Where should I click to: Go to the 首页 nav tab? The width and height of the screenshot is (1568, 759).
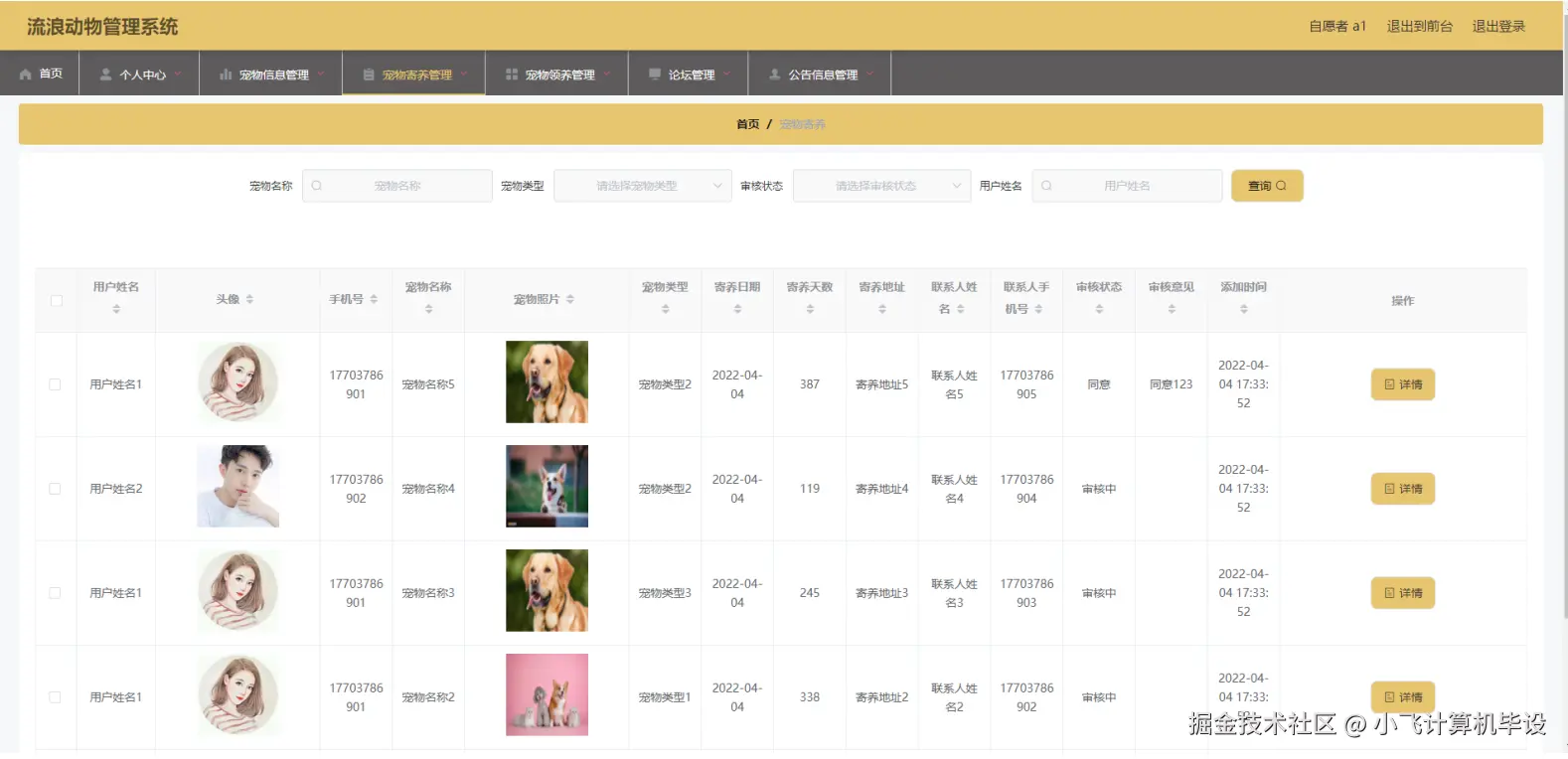(x=40, y=74)
